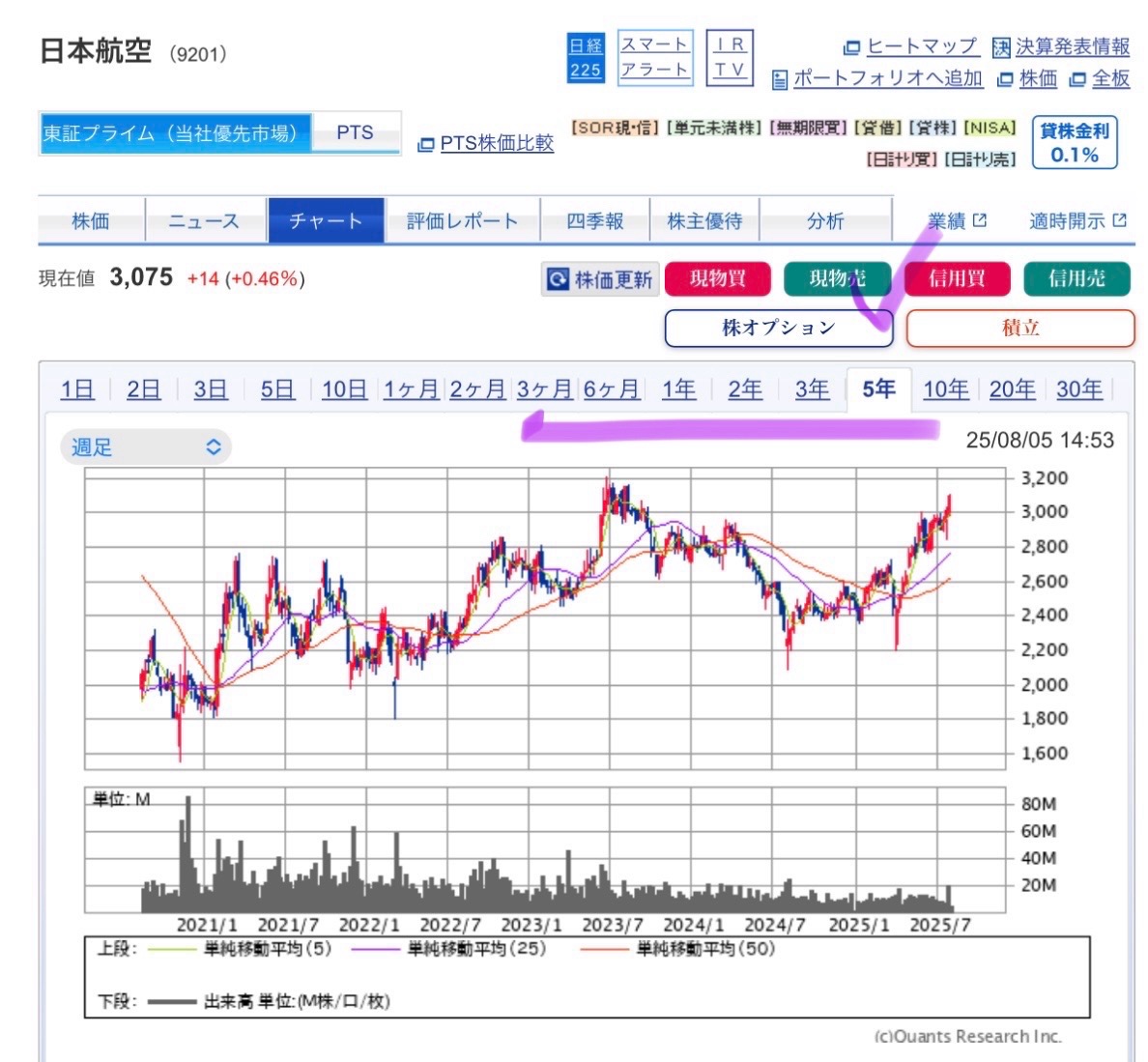Open the 評価レポート tab
This screenshot has width=1148, height=1062.
(x=462, y=220)
